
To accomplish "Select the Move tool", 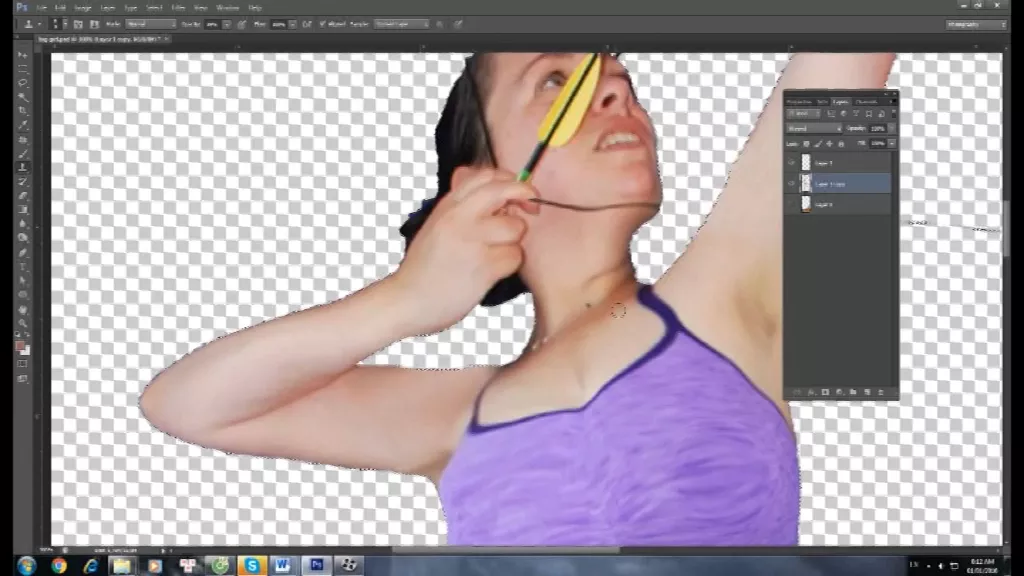I will coord(23,55).
